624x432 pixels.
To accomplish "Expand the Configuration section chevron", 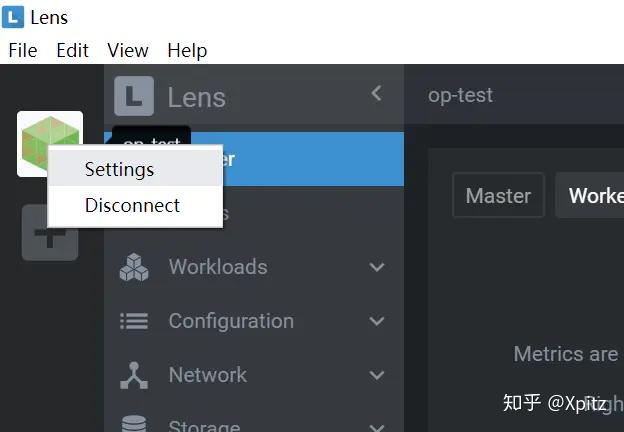I will [376, 321].
